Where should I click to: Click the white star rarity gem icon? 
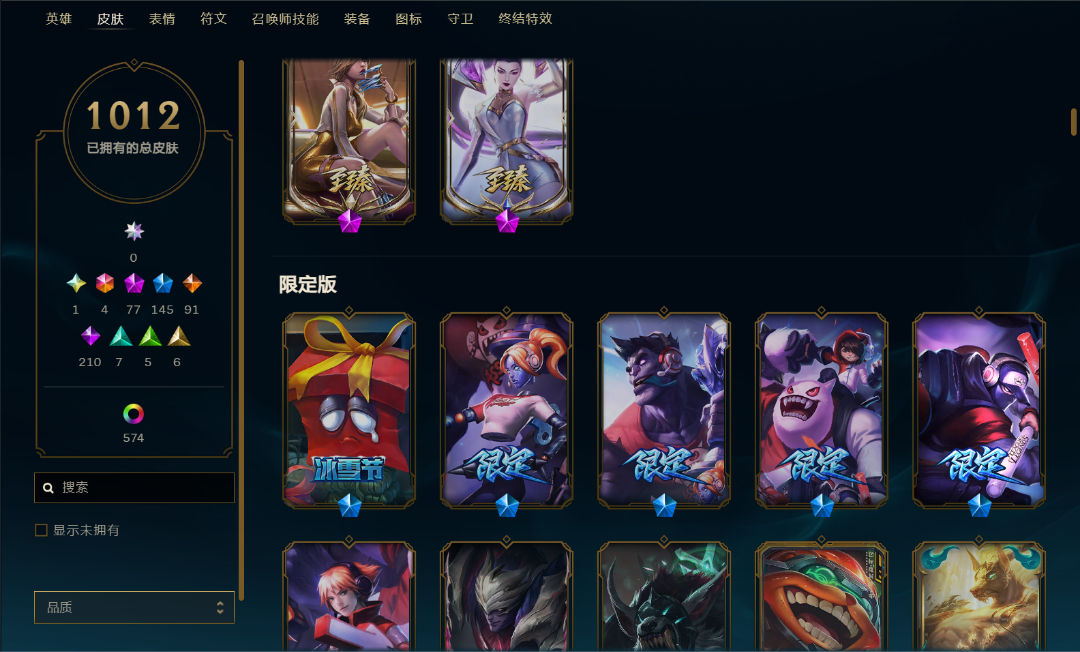tap(134, 231)
